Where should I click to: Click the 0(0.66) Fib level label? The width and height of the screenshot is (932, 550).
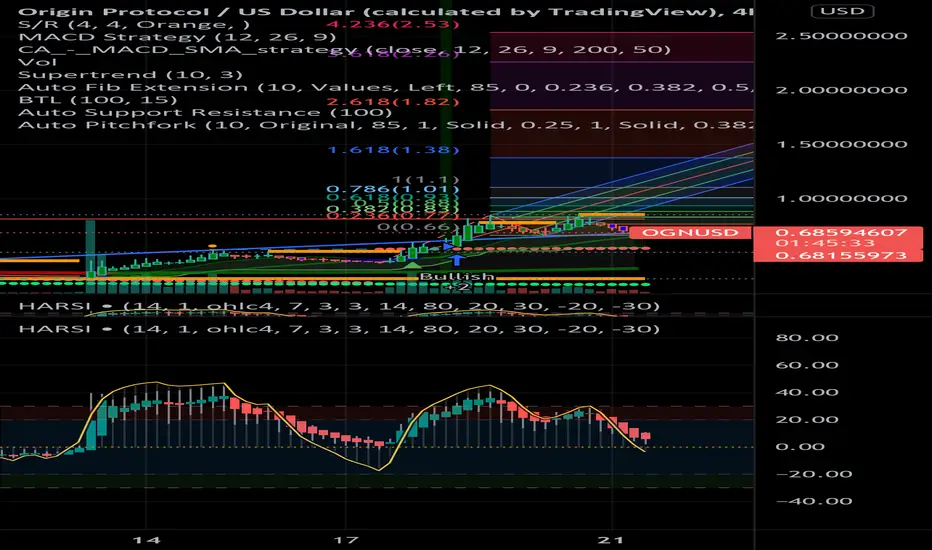pyautogui.click(x=418, y=227)
